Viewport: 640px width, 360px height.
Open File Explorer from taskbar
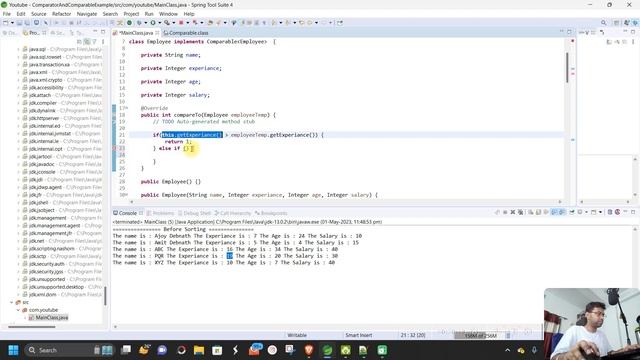tap(199, 350)
